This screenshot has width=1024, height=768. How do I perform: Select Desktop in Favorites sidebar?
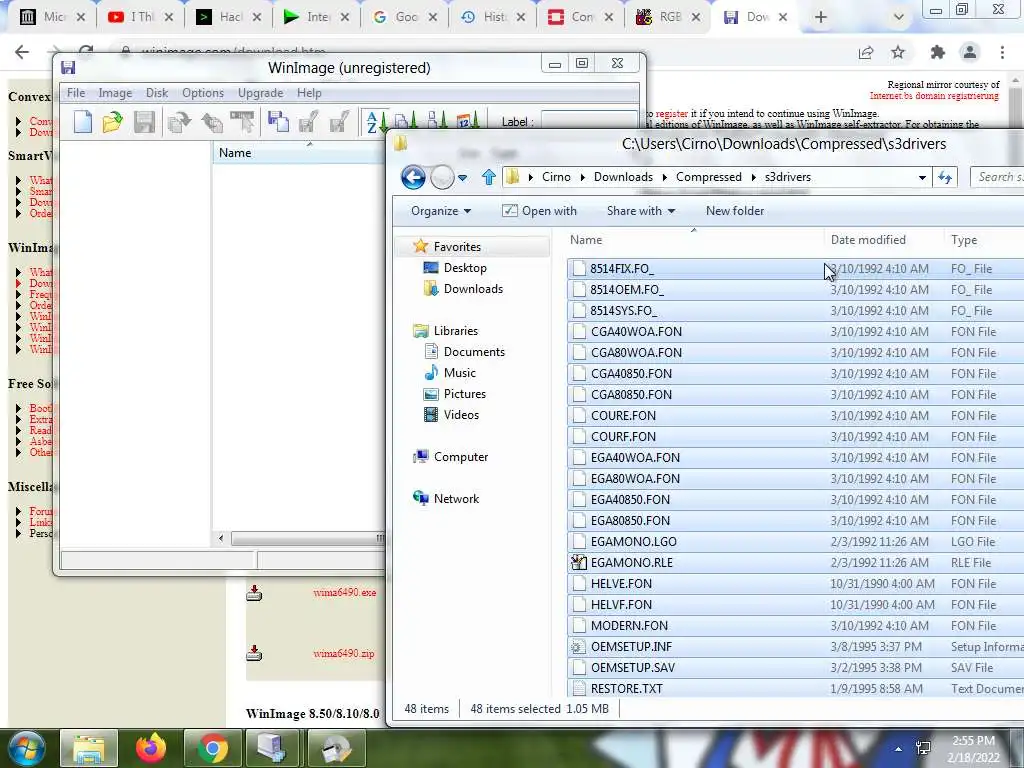click(x=465, y=268)
